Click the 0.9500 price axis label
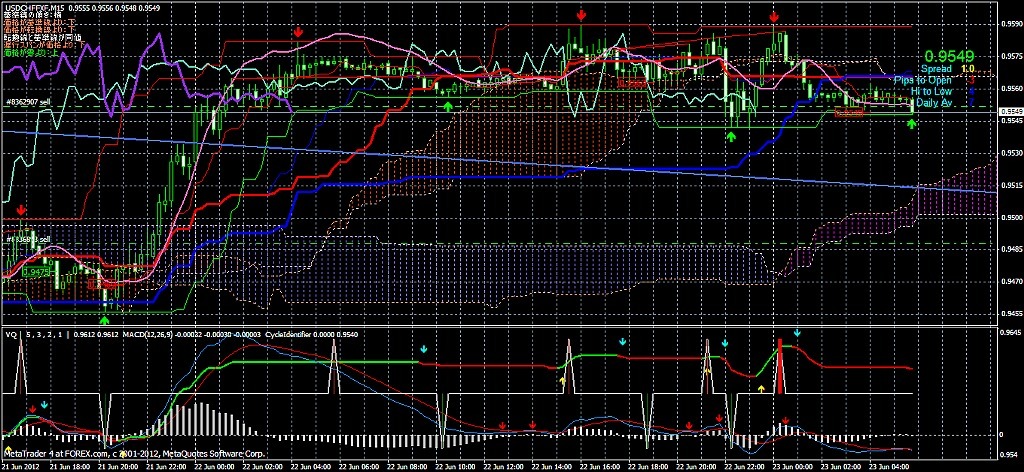The height and width of the screenshot is (472, 1024). [1010, 217]
